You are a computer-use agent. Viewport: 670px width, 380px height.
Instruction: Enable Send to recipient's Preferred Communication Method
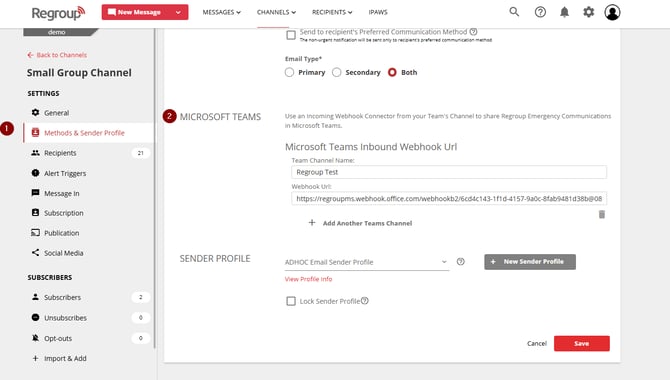[x=291, y=35]
